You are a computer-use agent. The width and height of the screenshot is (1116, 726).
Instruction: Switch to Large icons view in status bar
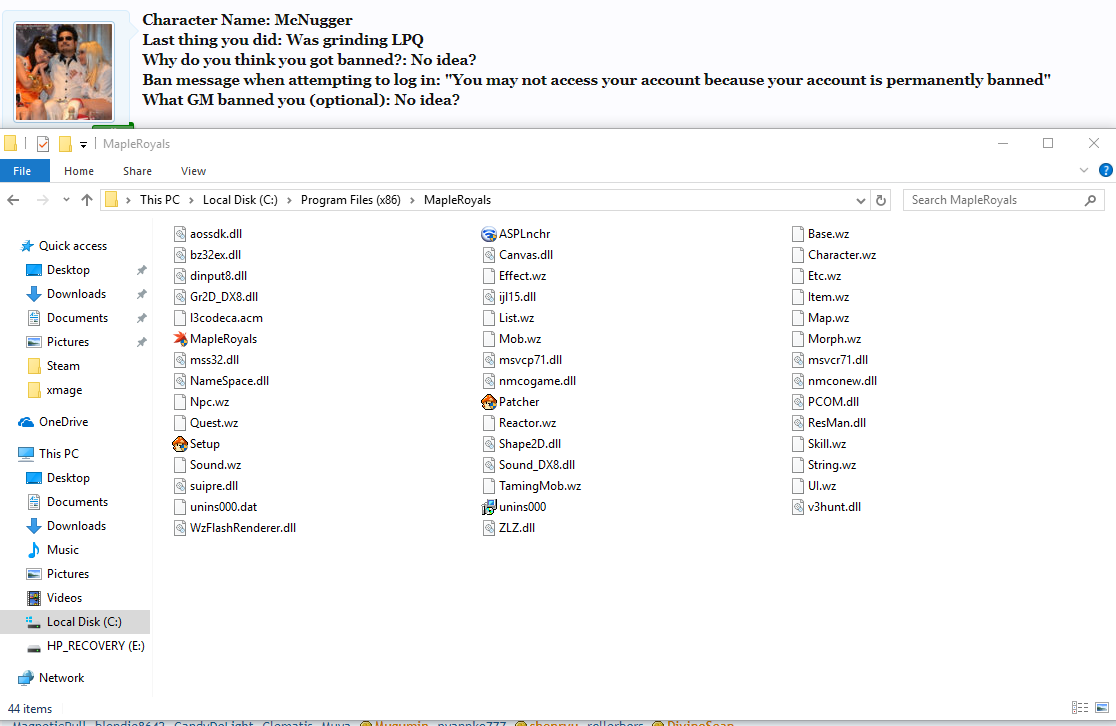[1102, 707]
